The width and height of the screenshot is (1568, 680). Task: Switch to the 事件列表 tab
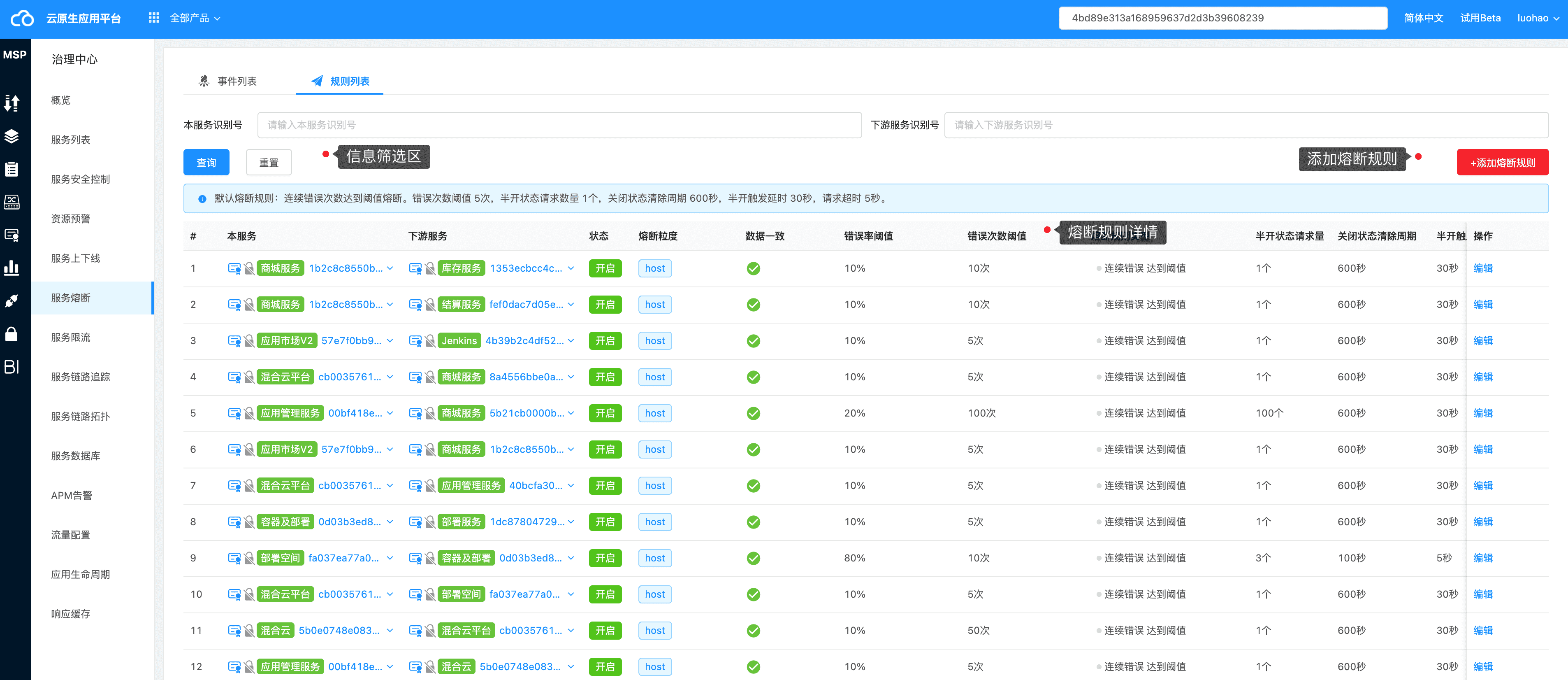pos(228,81)
